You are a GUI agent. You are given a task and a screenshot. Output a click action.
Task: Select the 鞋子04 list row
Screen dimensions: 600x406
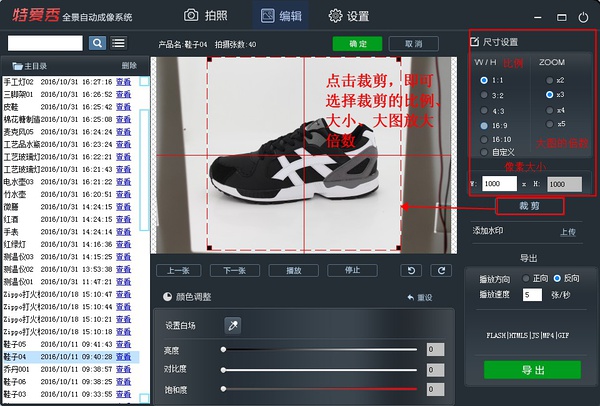71,357
